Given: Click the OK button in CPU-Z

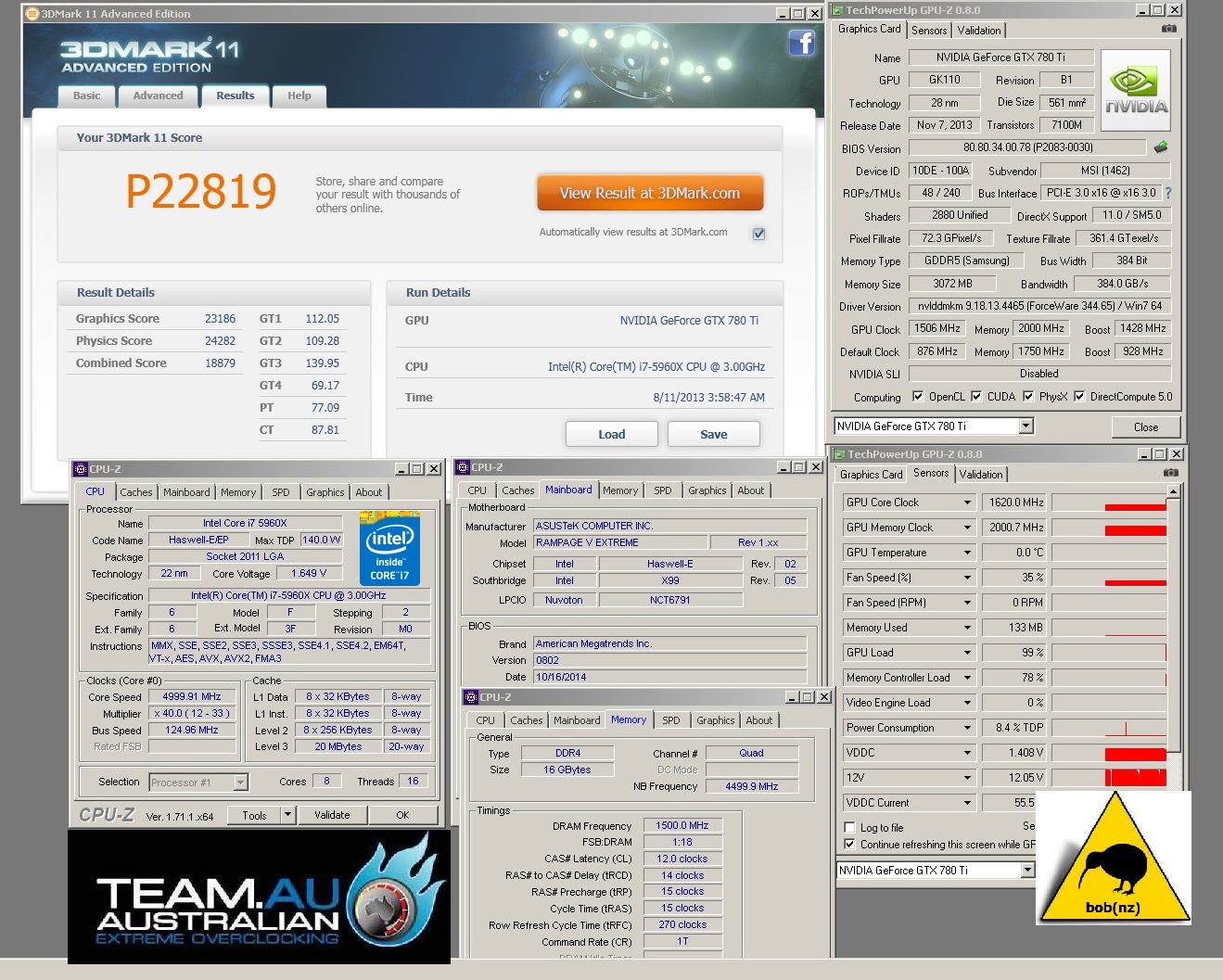Looking at the screenshot, I should coord(402,815).
